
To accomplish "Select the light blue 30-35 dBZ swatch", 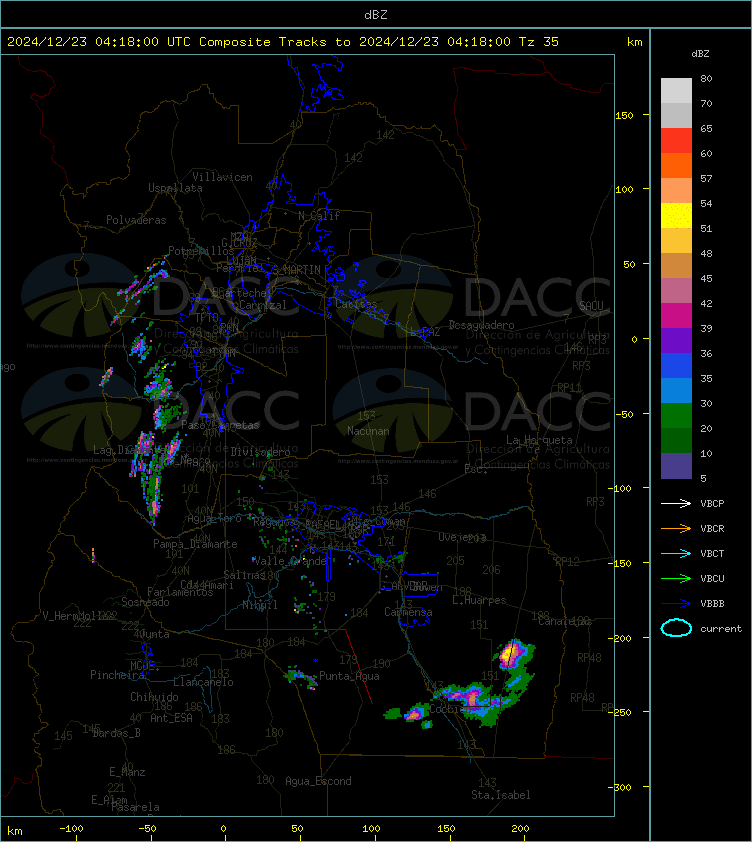I will point(676,390).
